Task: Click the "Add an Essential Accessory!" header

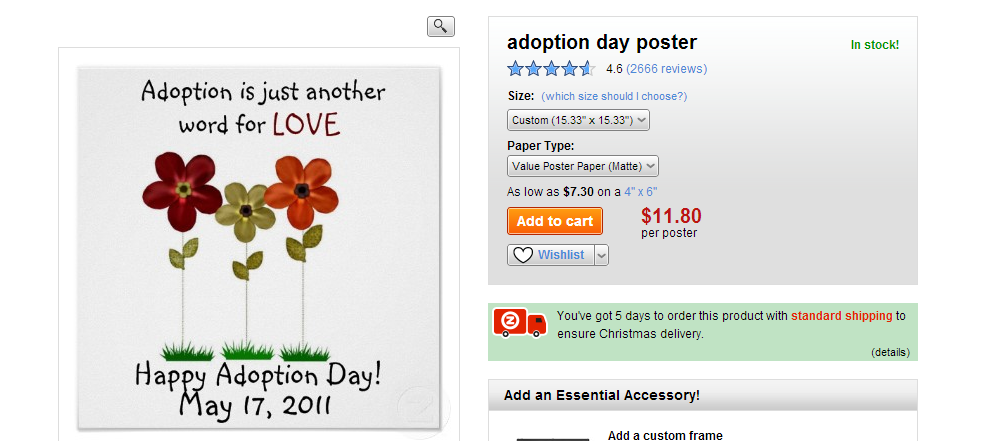Action: 602,395
